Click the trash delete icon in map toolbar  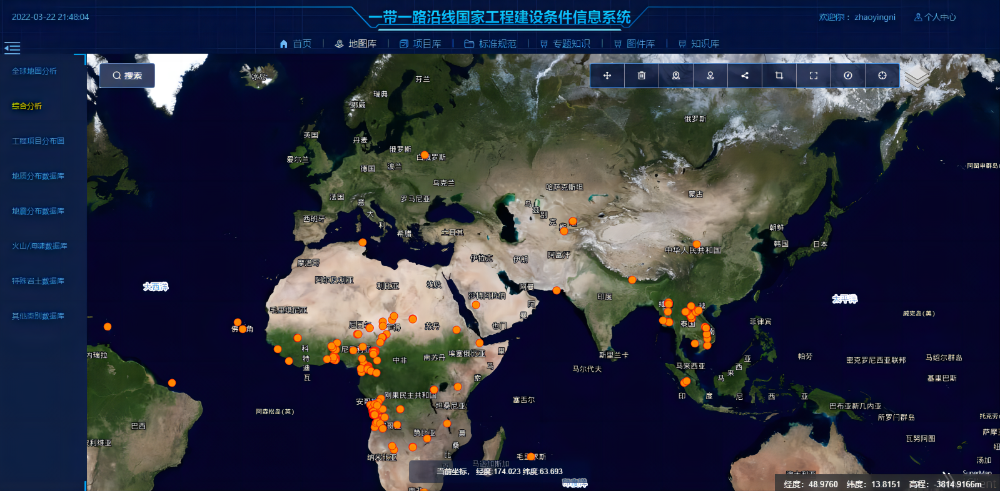[641, 76]
